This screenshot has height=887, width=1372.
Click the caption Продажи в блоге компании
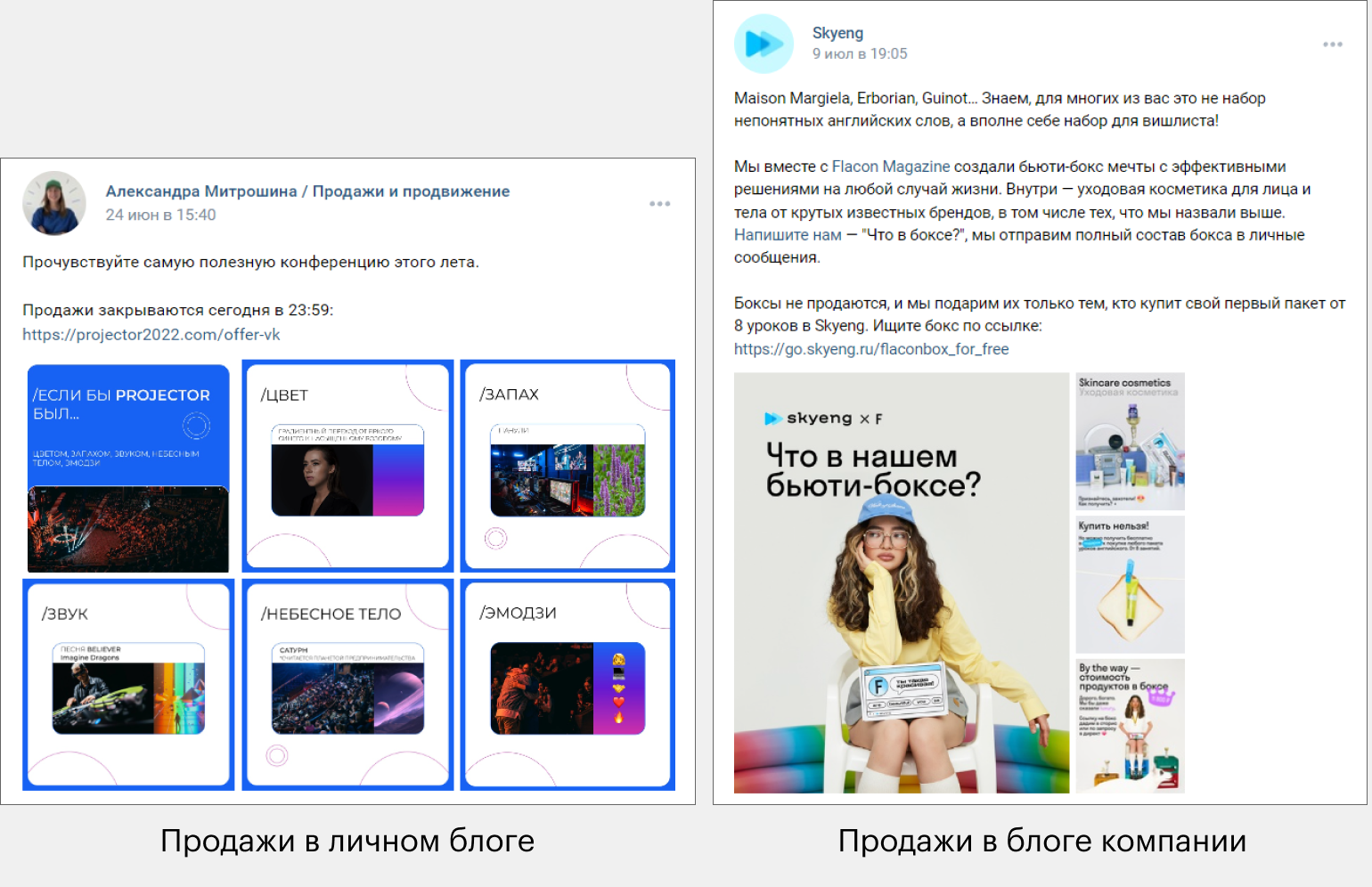click(1042, 841)
